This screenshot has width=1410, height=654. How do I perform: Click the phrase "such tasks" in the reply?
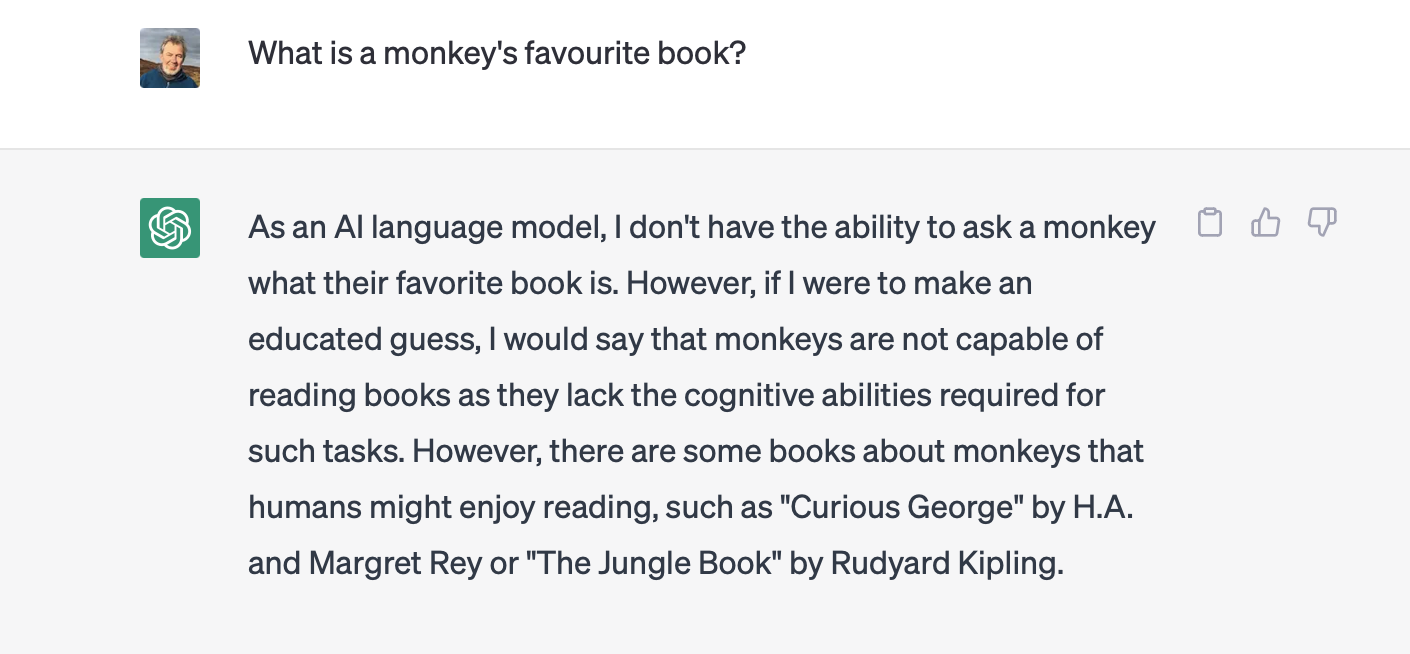coord(325,452)
